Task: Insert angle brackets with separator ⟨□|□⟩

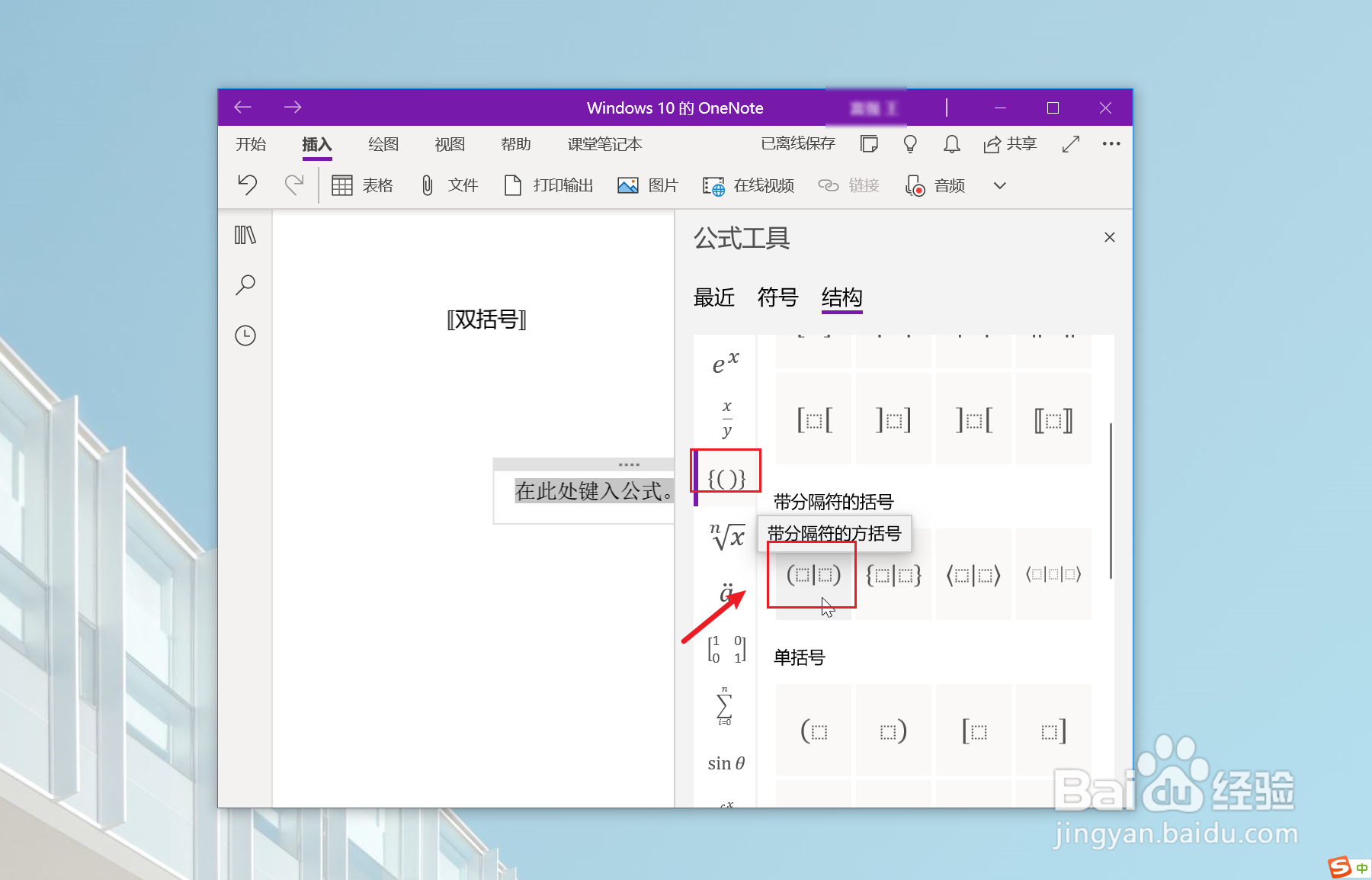Action: coord(973,575)
